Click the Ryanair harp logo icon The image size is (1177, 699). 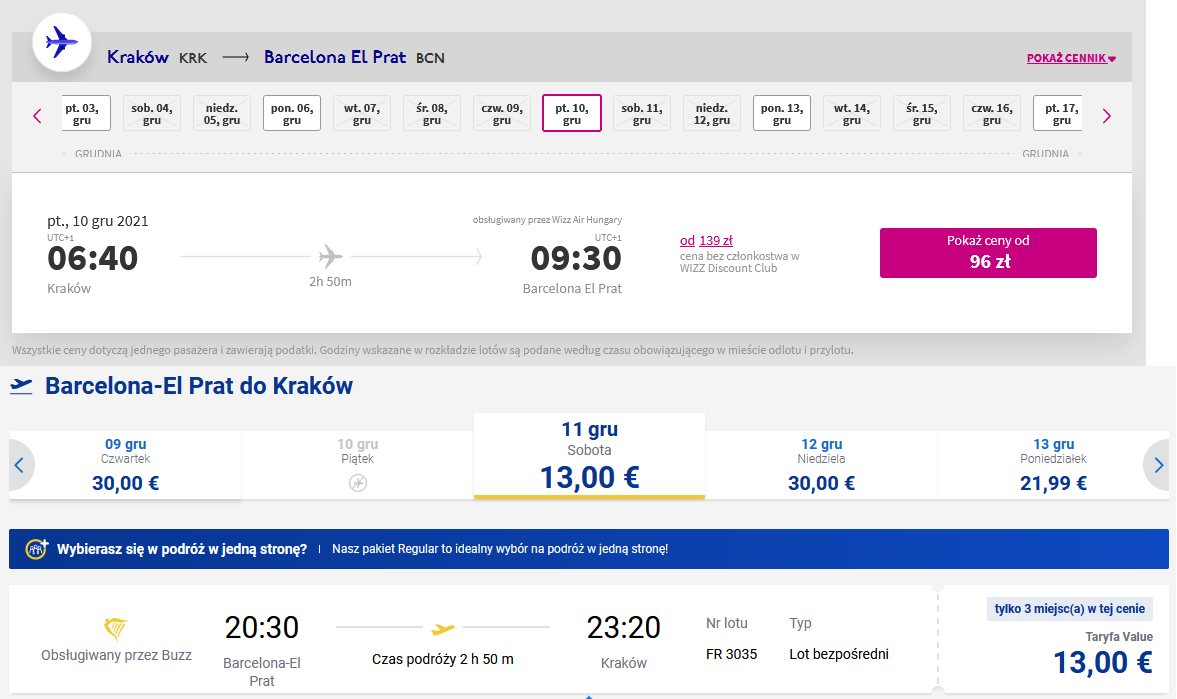click(x=116, y=628)
